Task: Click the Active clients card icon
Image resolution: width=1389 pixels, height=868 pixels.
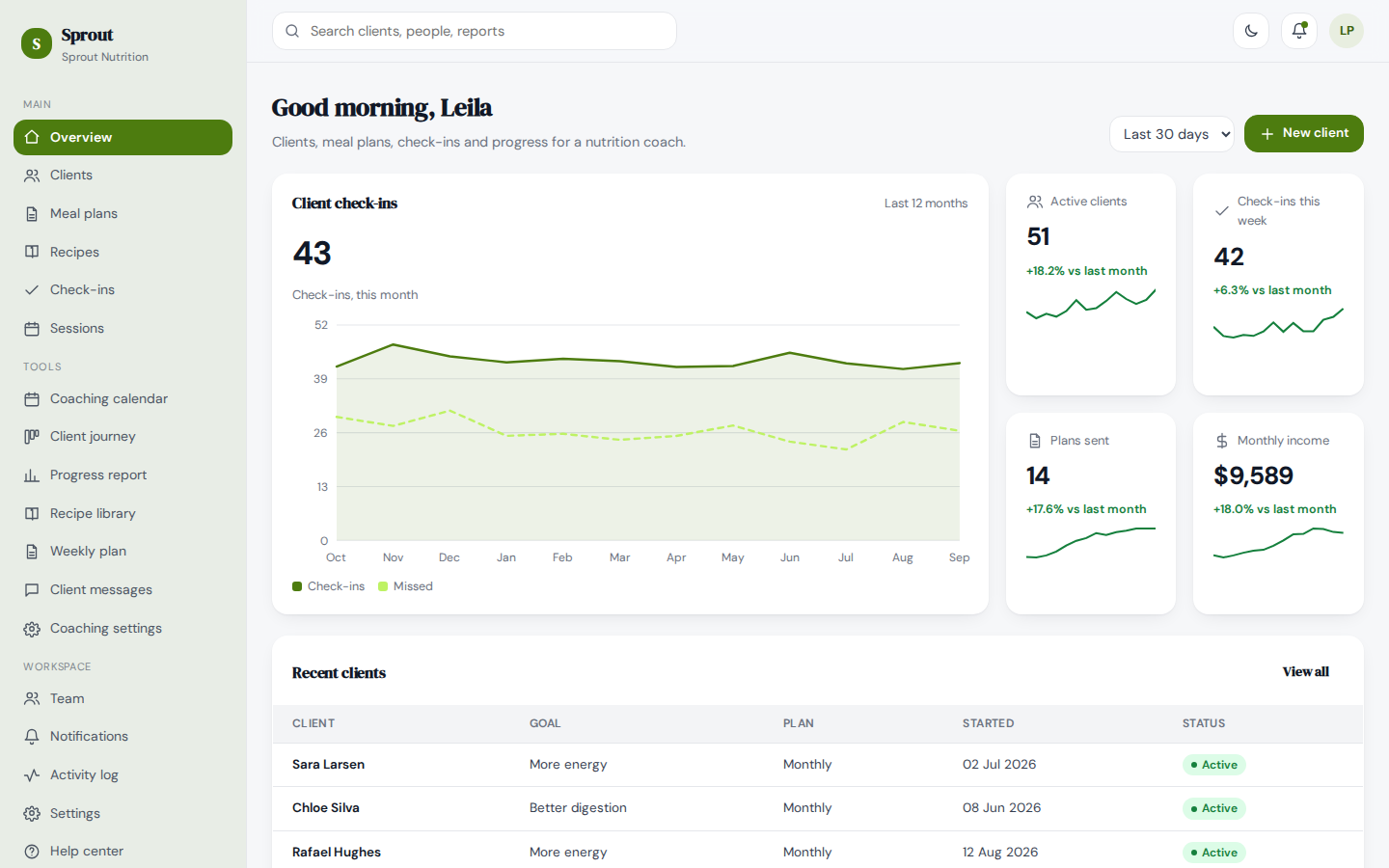Action: pos(1035,202)
